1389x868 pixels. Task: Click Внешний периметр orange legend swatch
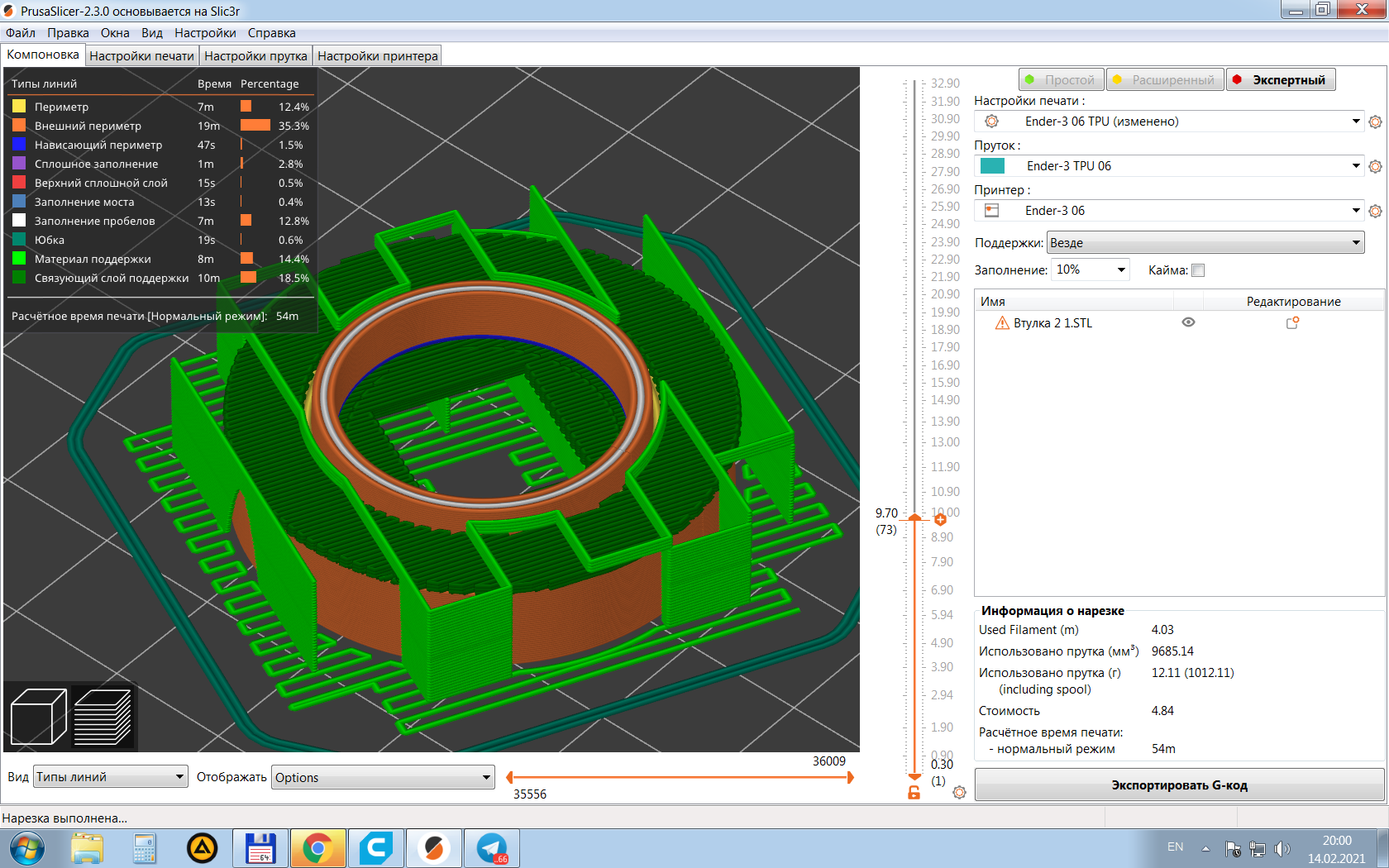click(19, 126)
